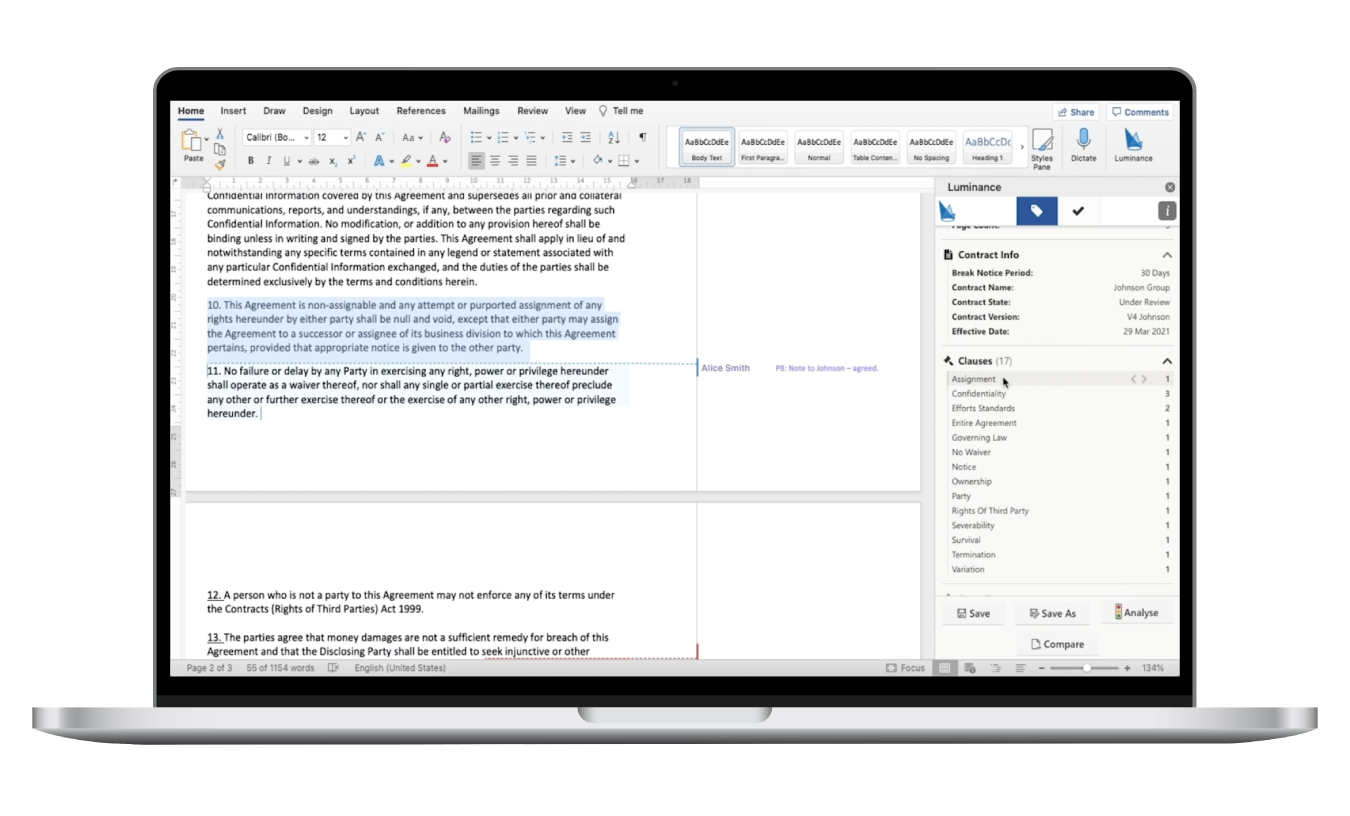Click the Cut scissors icon
The width and height of the screenshot is (1350, 816).
219,133
